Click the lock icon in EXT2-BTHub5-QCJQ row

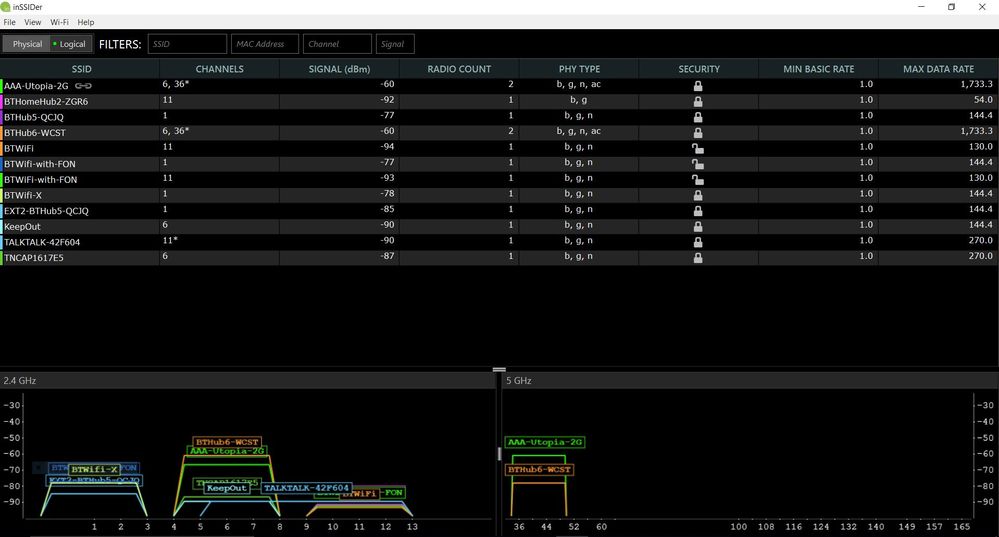pos(698,210)
